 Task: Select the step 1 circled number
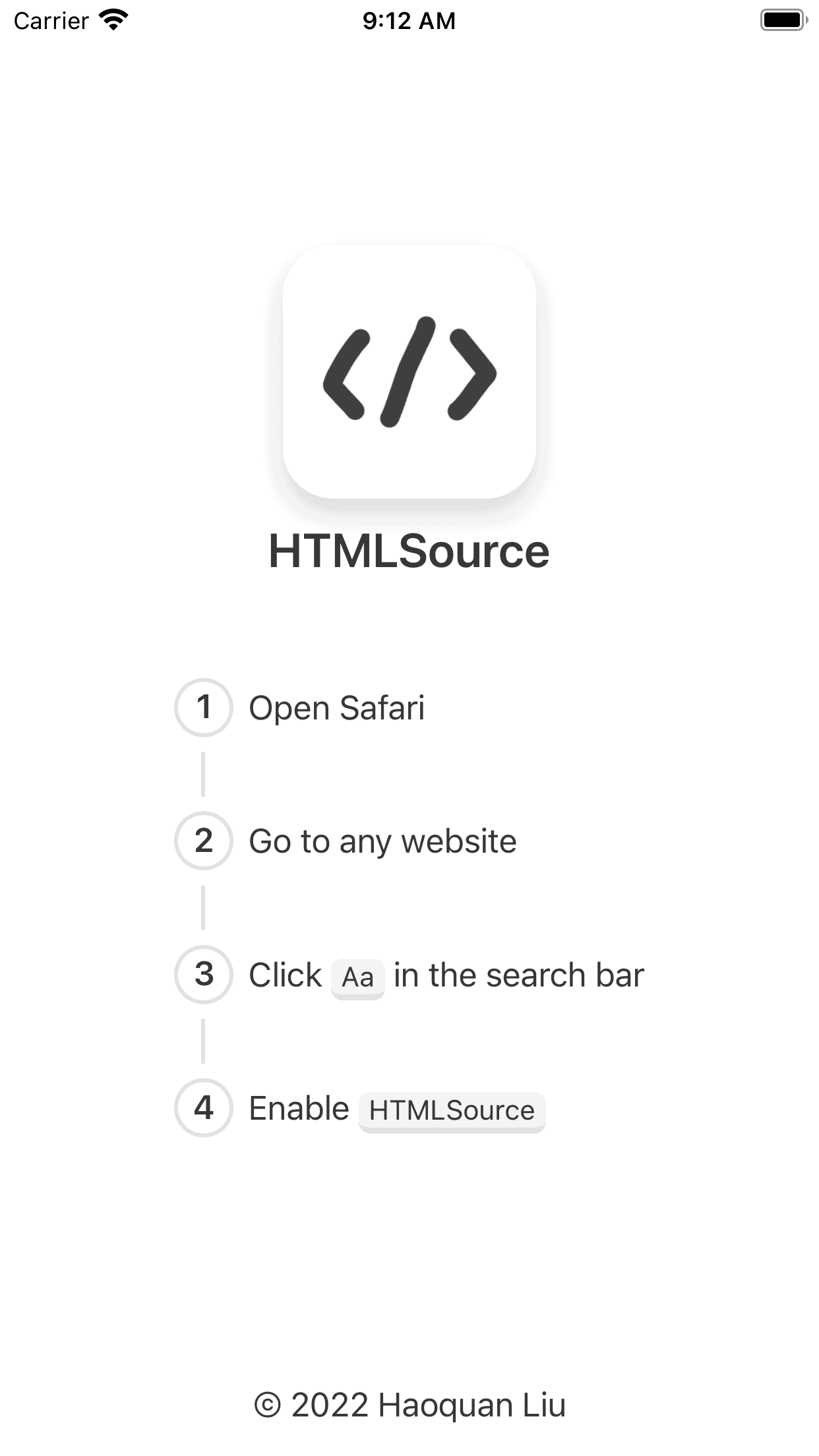[204, 708]
